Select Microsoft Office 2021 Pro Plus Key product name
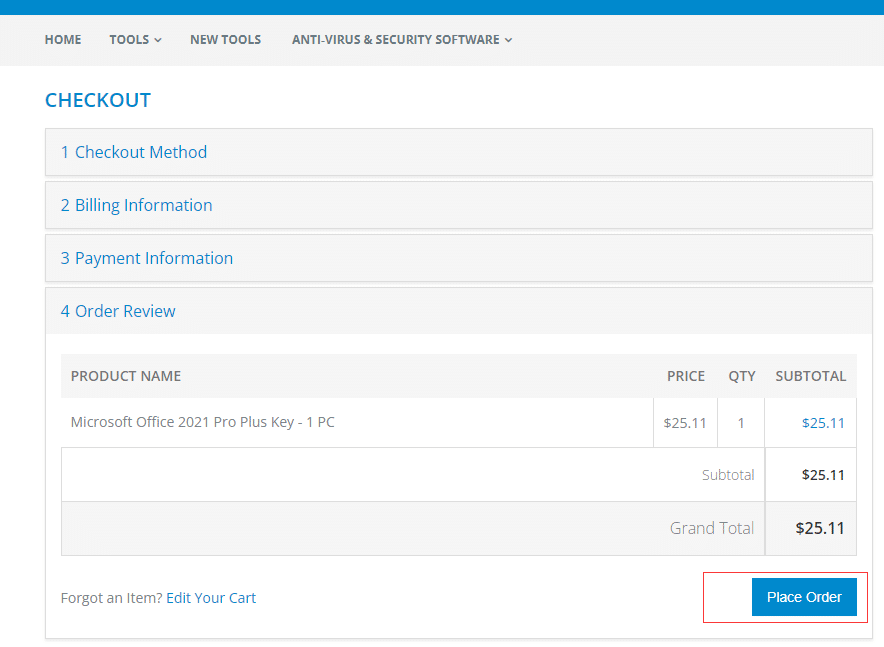The image size is (884, 647). pos(202,422)
